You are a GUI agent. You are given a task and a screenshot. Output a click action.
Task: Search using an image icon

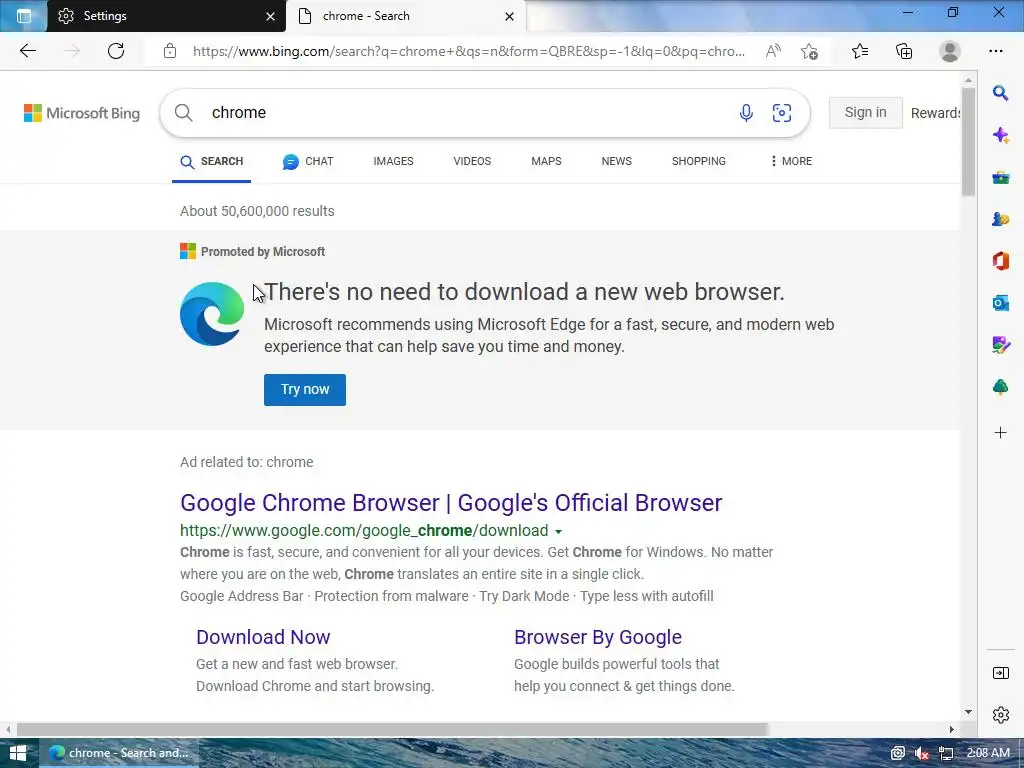coord(782,113)
